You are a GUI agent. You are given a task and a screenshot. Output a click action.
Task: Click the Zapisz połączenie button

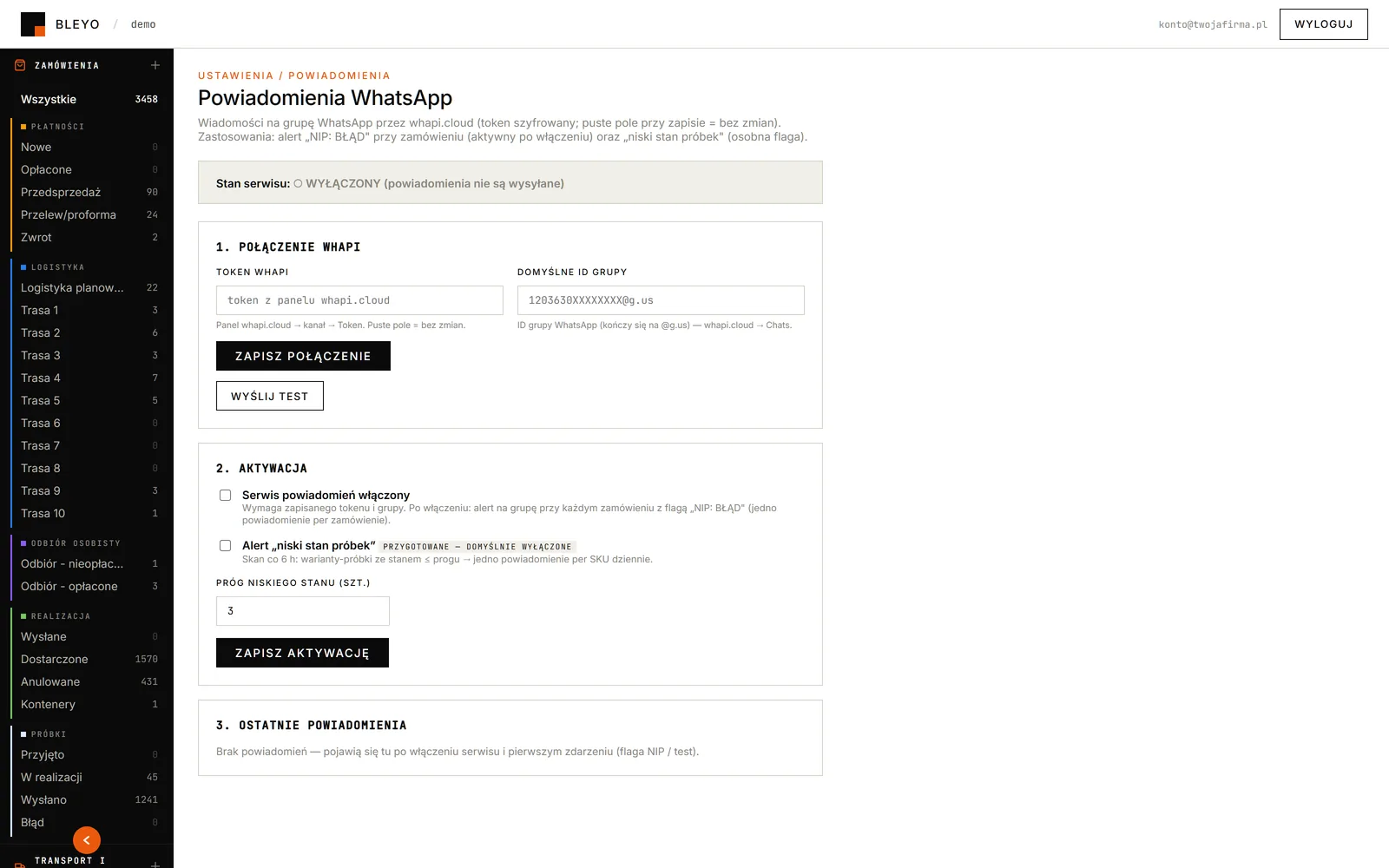[303, 356]
